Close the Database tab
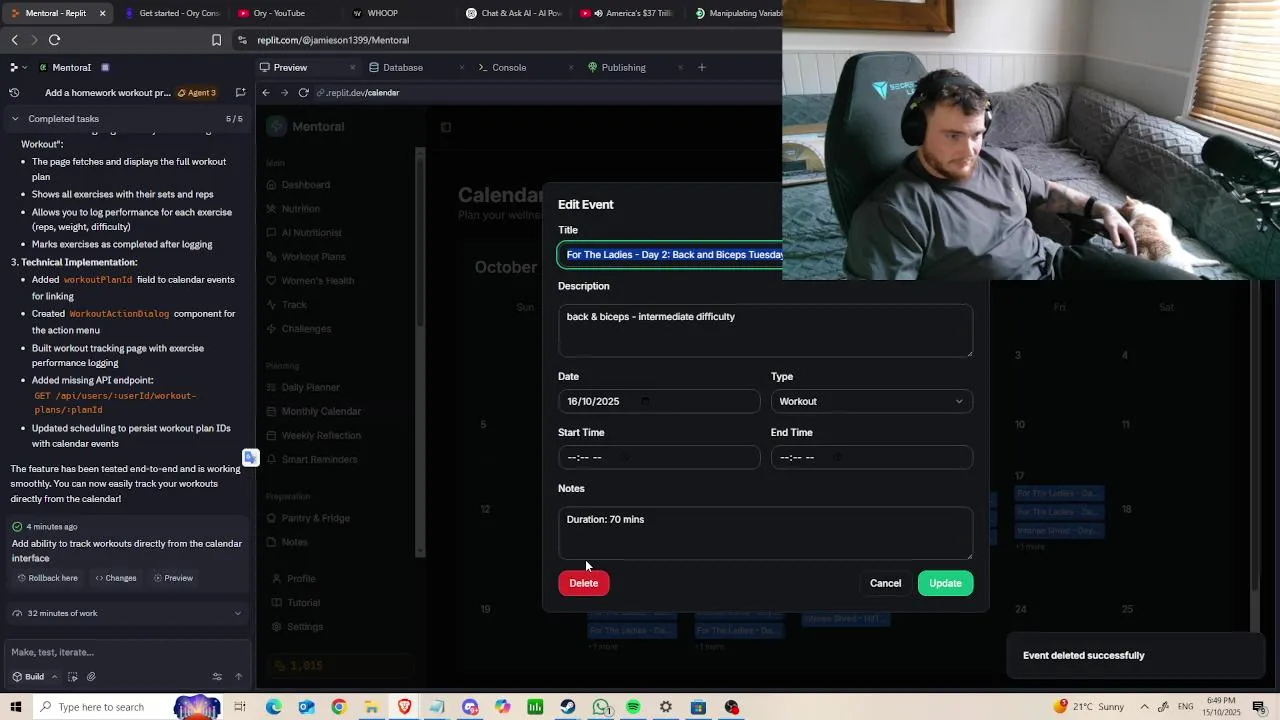This screenshot has width=1280, height=720. (462, 67)
